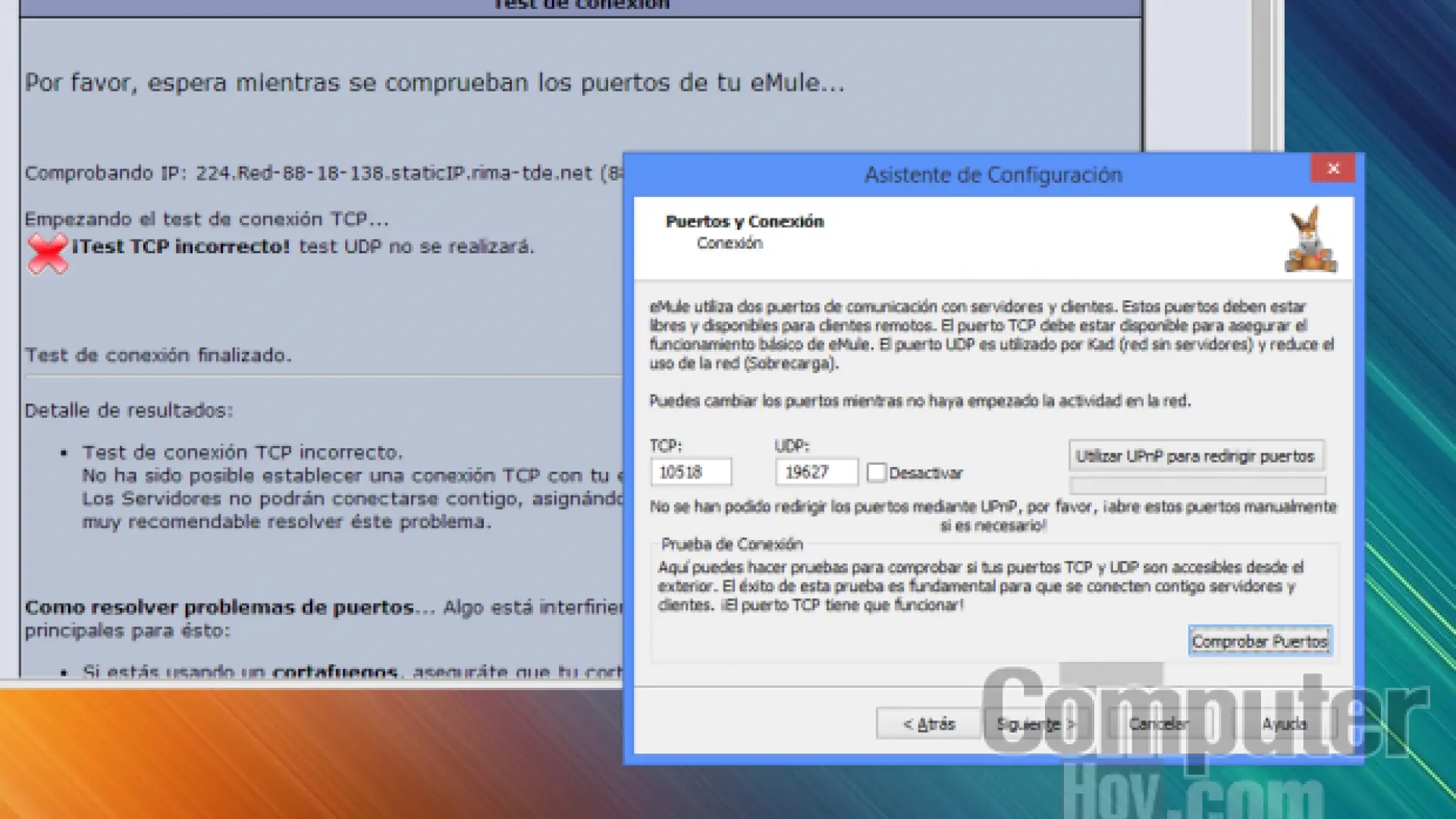The image size is (1456, 819).
Task: Close the Asistente de Configuración dialog
Action: [x=1333, y=168]
